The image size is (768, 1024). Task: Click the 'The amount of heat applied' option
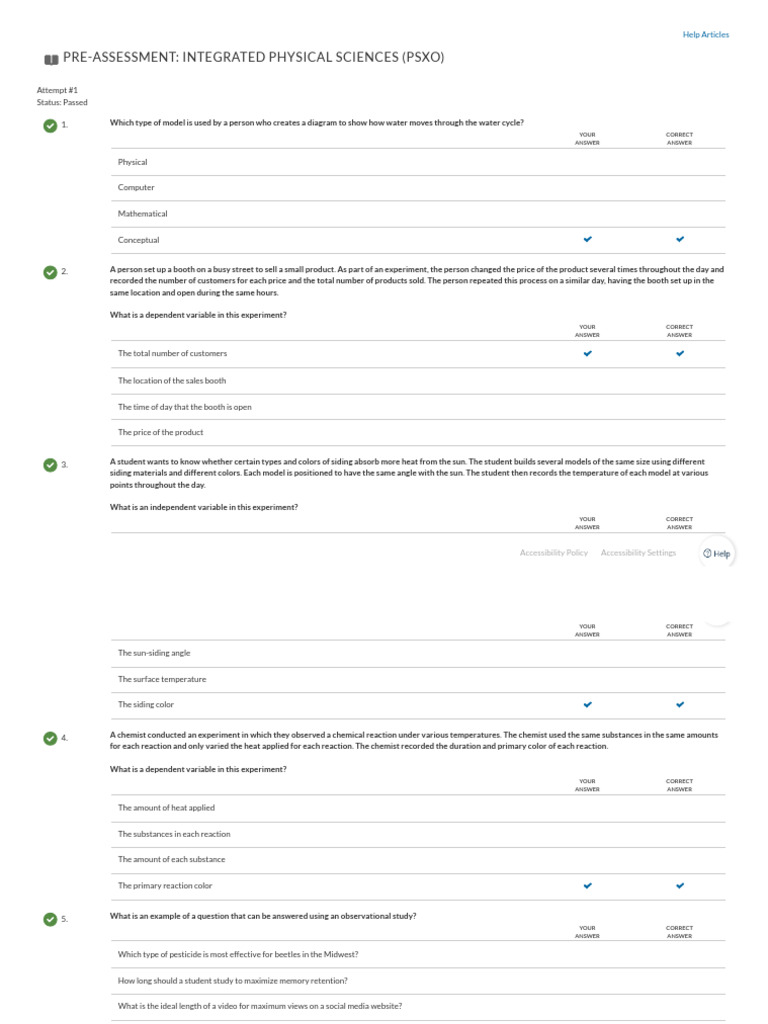point(418,808)
